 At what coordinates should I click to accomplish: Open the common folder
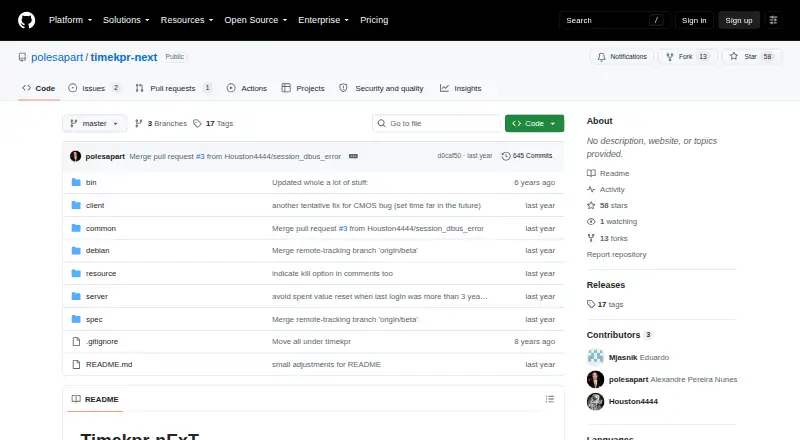tap(101, 228)
